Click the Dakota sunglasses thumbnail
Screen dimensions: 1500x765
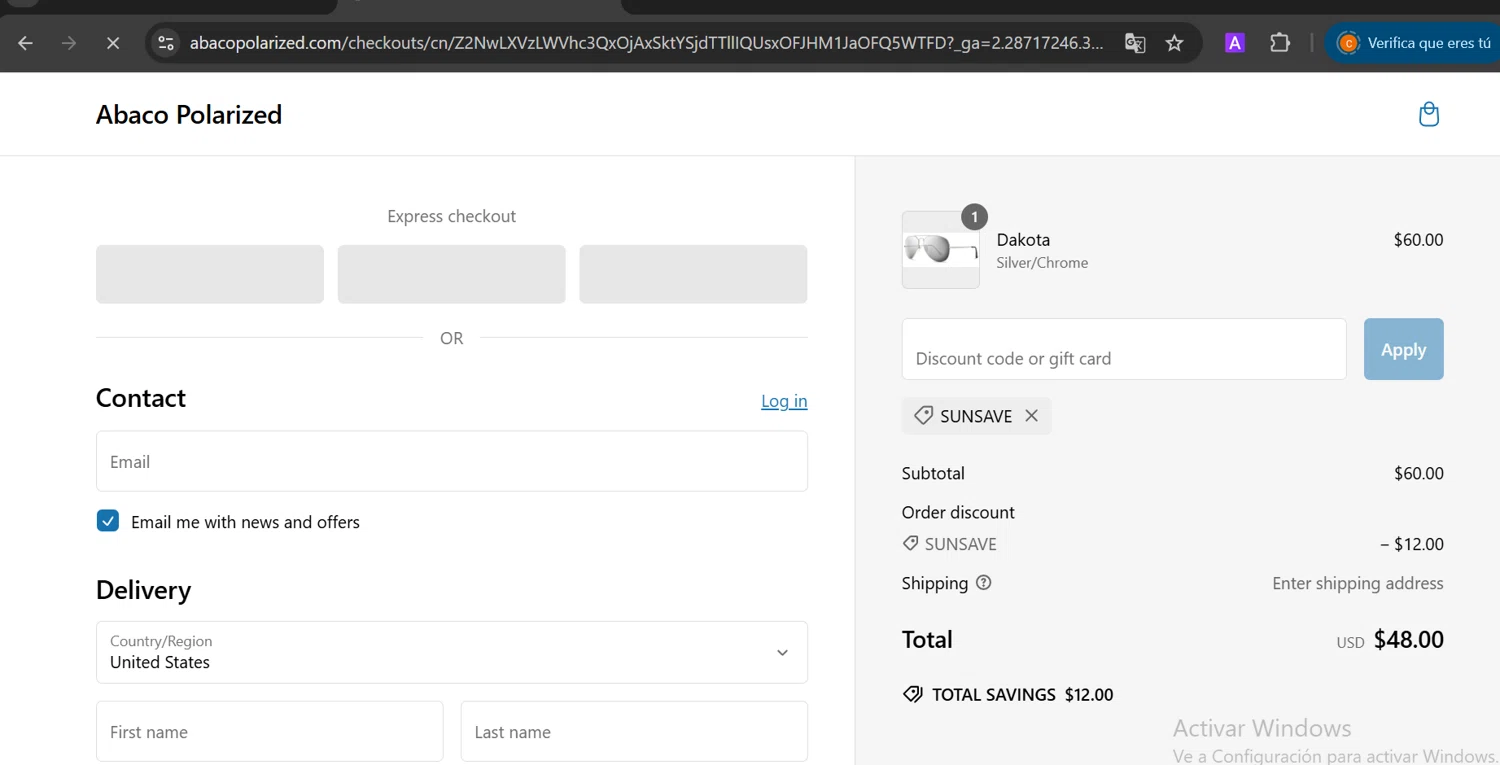(x=941, y=250)
